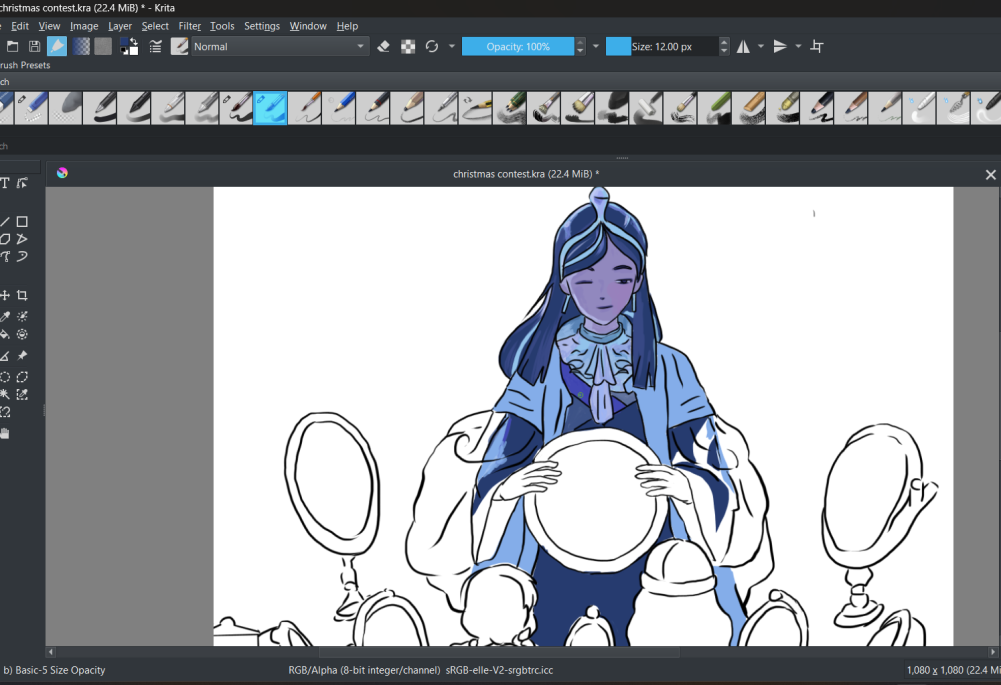Select the Fill bucket tool
This screenshot has height=685, width=1001.
(x=5, y=334)
